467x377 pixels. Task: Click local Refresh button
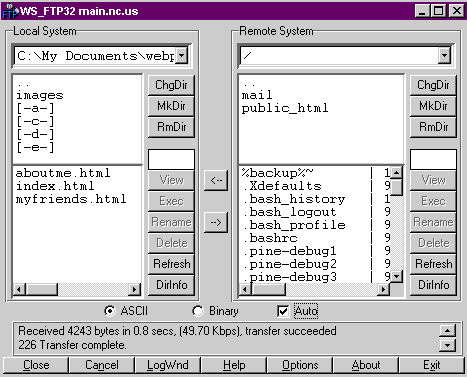[x=171, y=264]
